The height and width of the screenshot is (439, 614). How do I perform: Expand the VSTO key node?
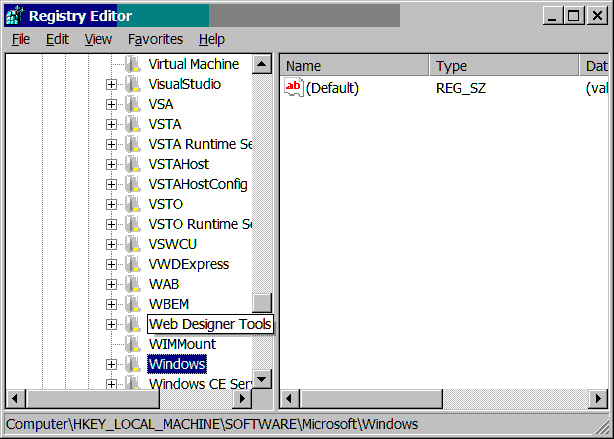coord(111,204)
